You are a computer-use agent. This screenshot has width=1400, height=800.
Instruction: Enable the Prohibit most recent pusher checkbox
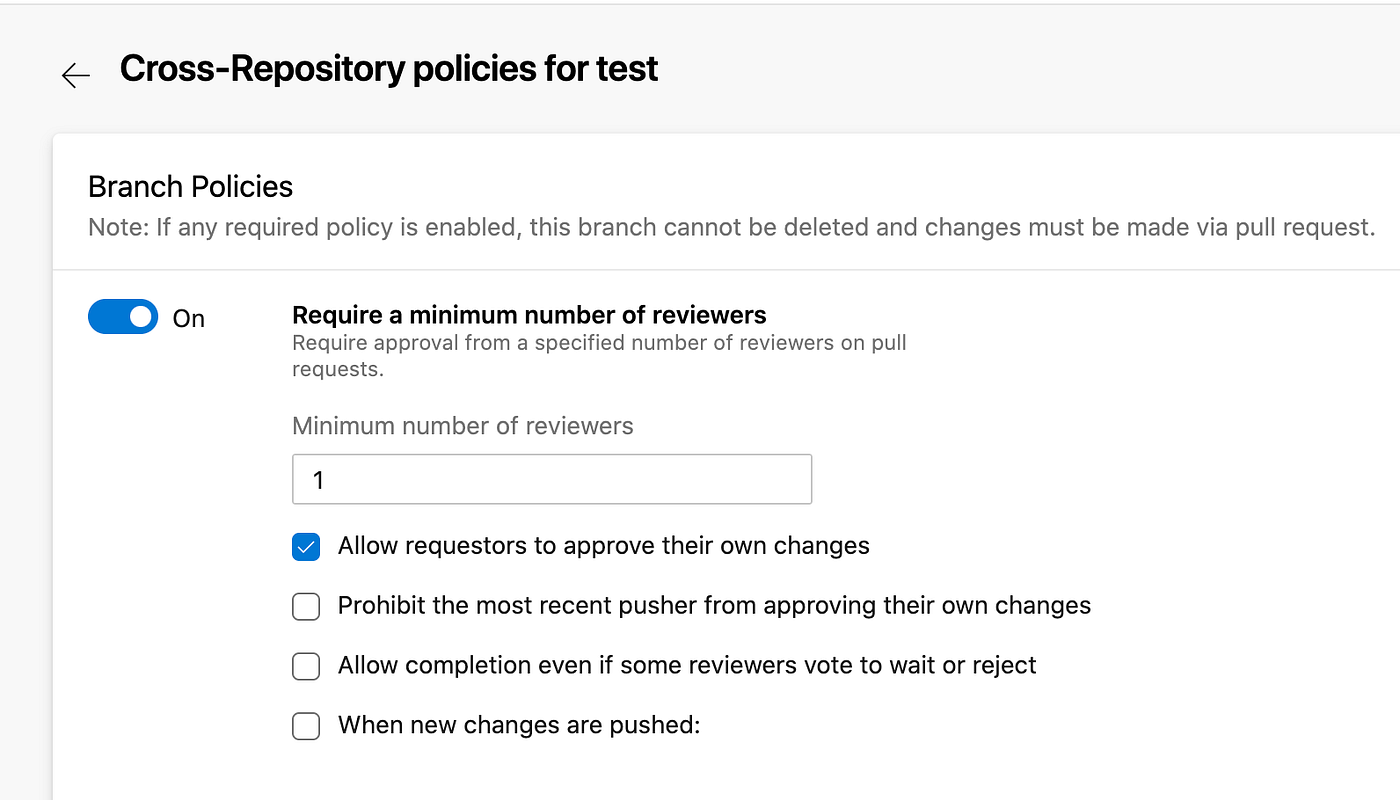pyautogui.click(x=306, y=606)
